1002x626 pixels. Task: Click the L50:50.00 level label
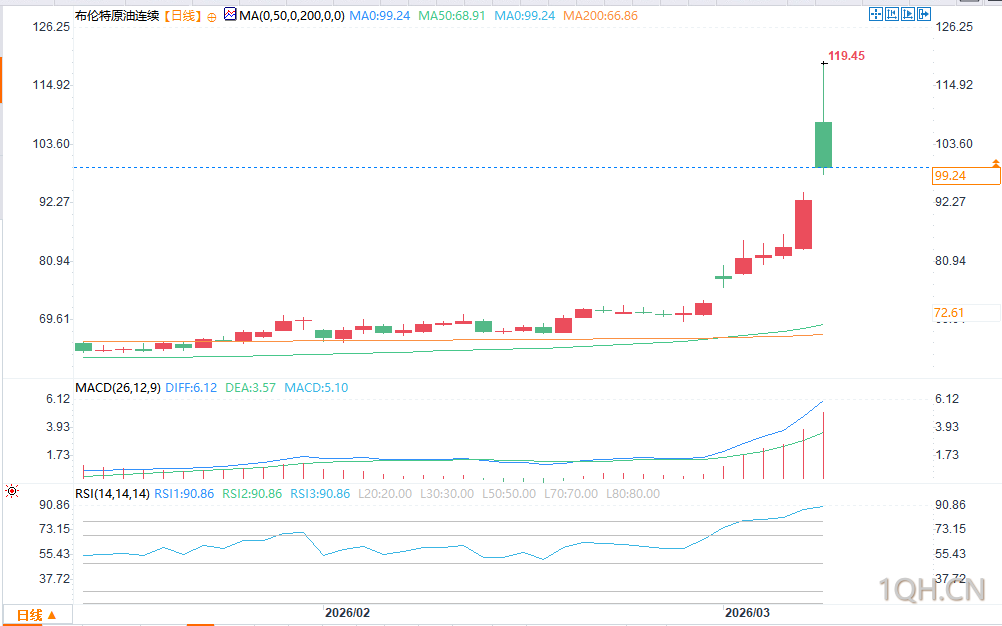click(x=509, y=494)
